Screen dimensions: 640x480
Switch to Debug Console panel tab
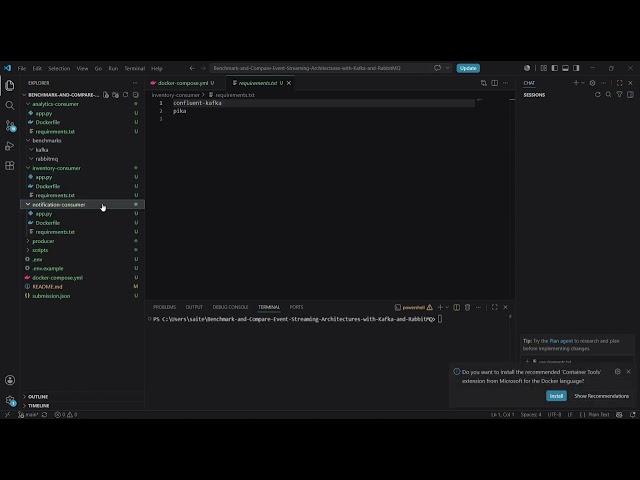(230, 307)
